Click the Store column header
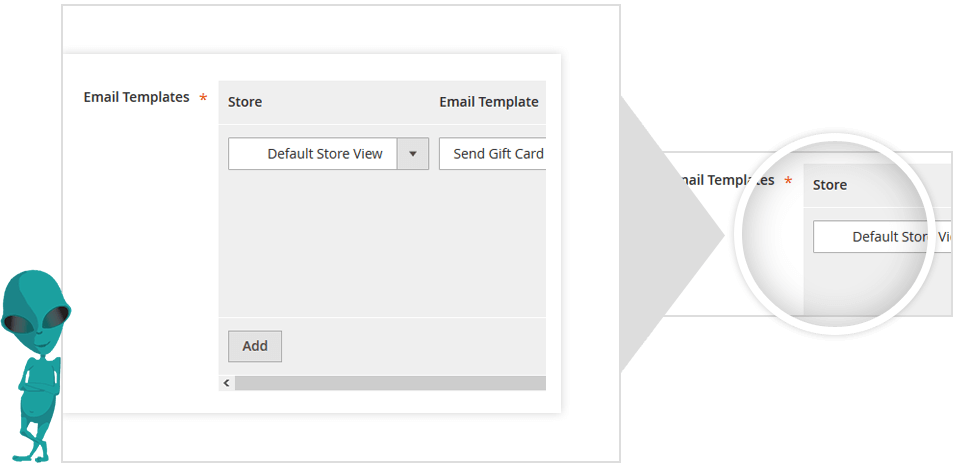 point(245,102)
